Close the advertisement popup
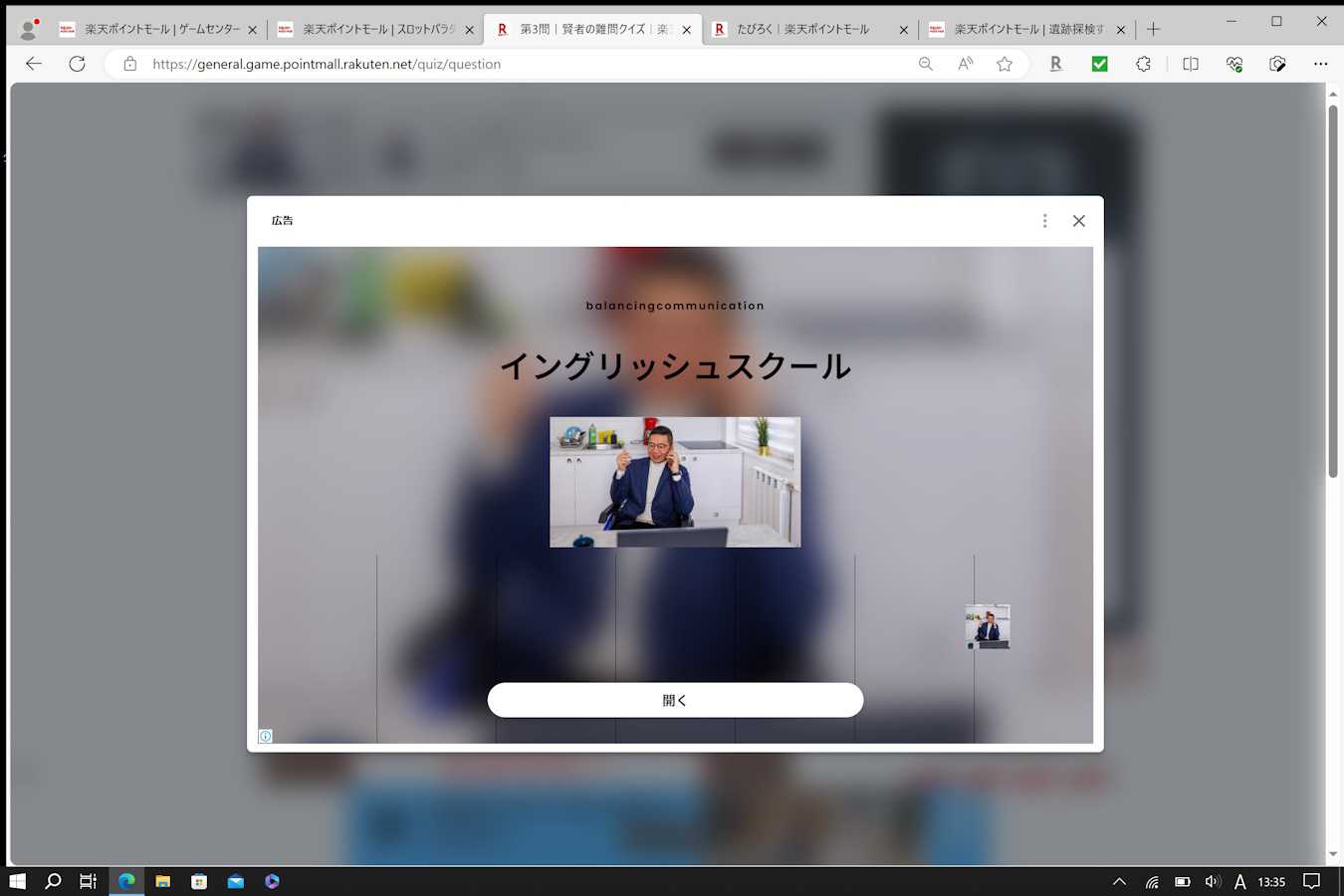 coord(1078,221)
